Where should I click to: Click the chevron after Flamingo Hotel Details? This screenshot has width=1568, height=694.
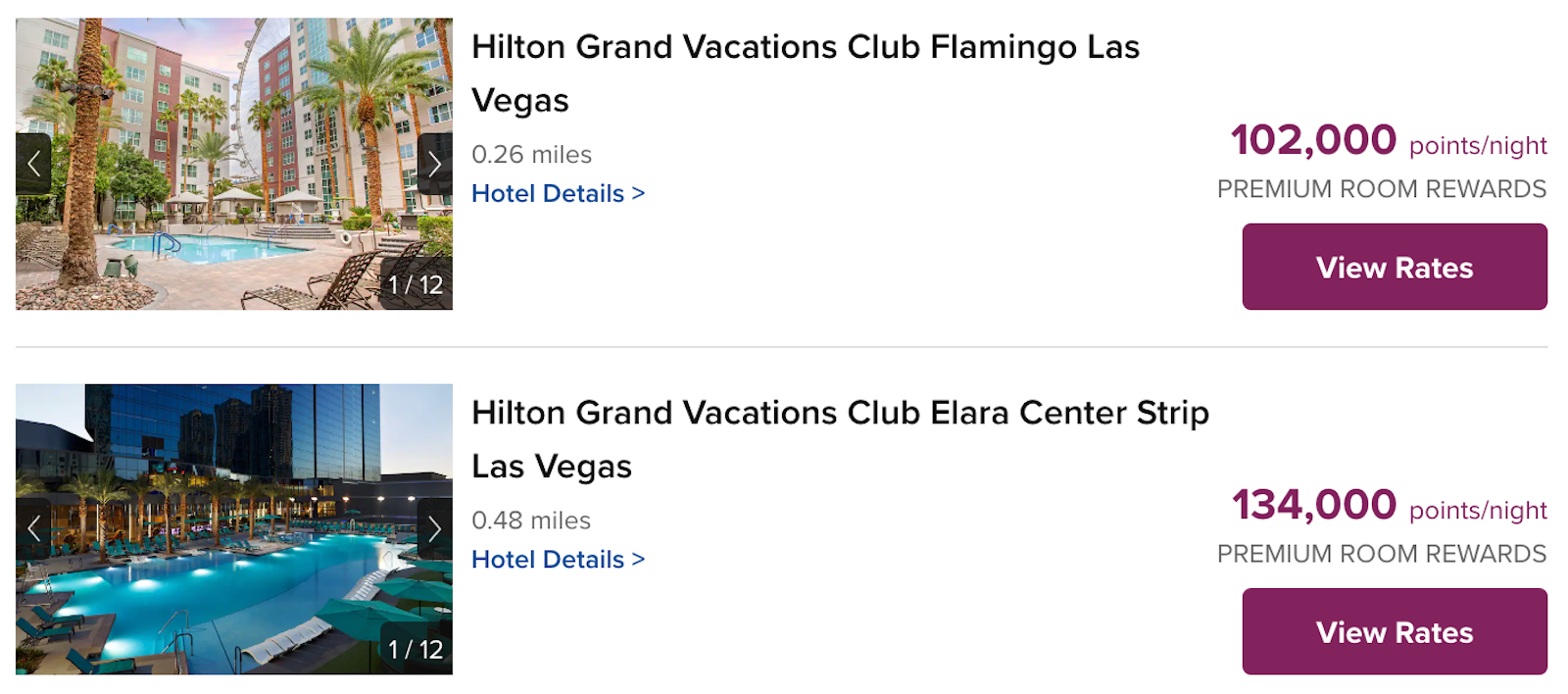(638, 193)
